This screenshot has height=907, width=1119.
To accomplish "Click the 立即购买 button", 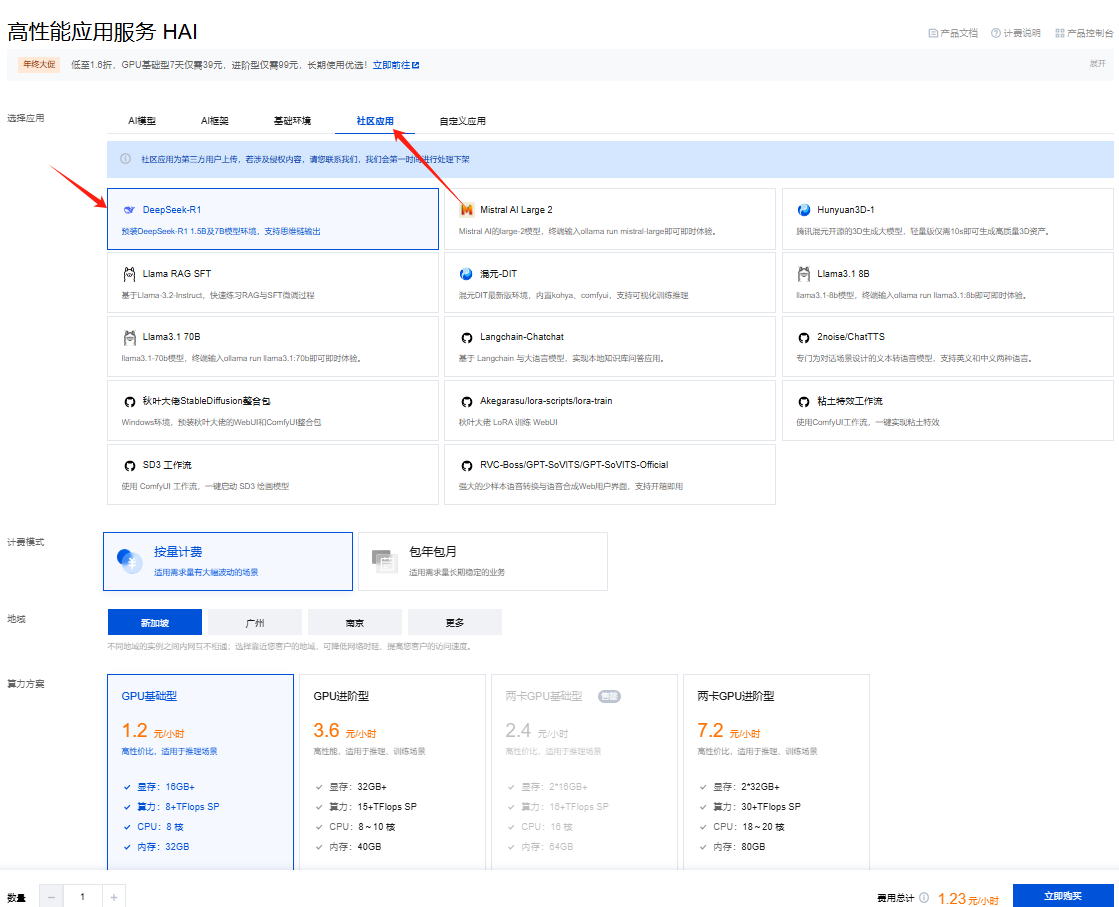I will point(1063,896).
